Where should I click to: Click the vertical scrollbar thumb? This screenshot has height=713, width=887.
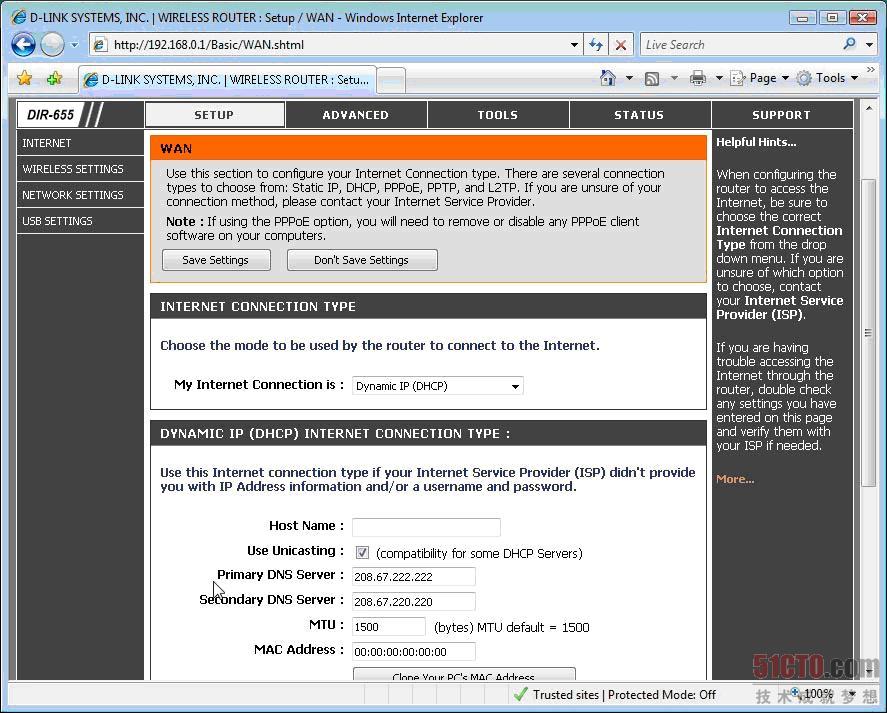[868, 333]
